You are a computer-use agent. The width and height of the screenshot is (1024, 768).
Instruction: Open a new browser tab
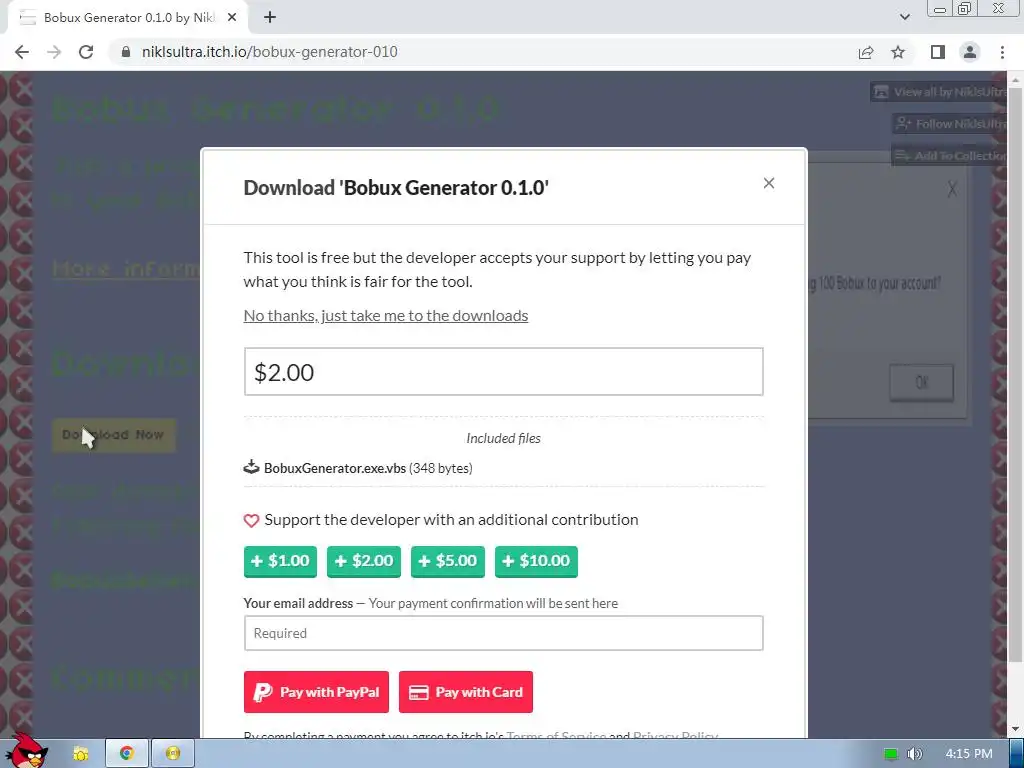coord(270,18)
